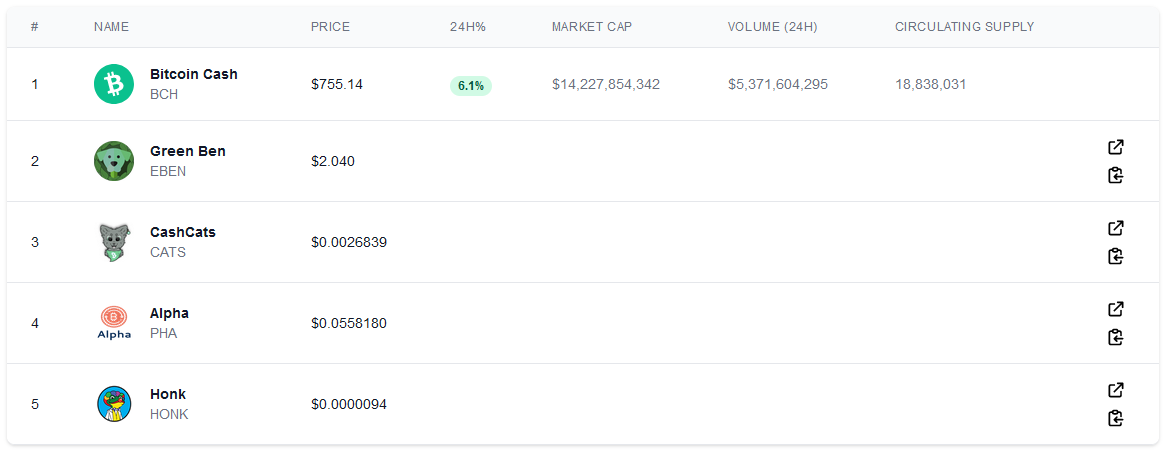1165x453 pixels.
Task: Click the Bitcoin Cash logo icon
Action: point(114,84)
